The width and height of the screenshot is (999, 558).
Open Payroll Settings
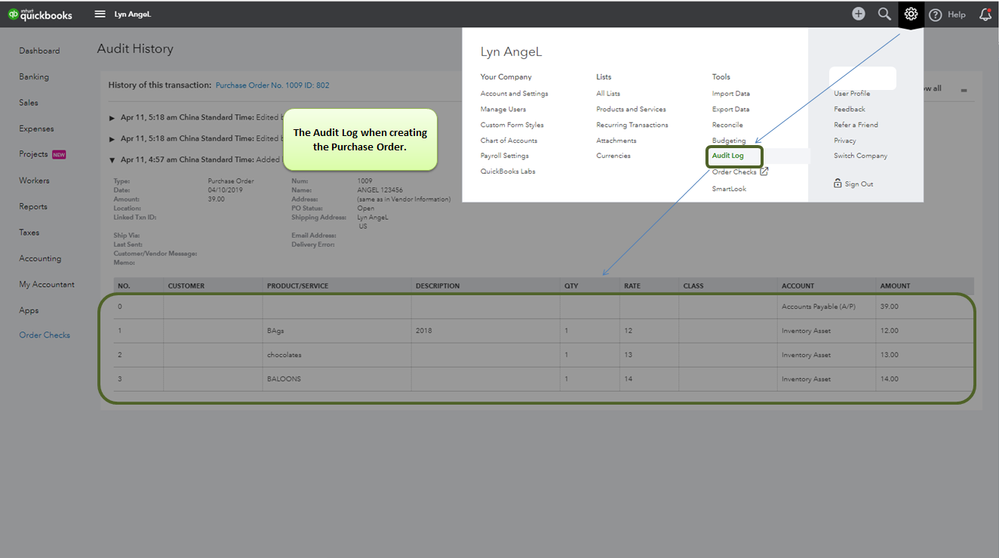tap(505, 155)
